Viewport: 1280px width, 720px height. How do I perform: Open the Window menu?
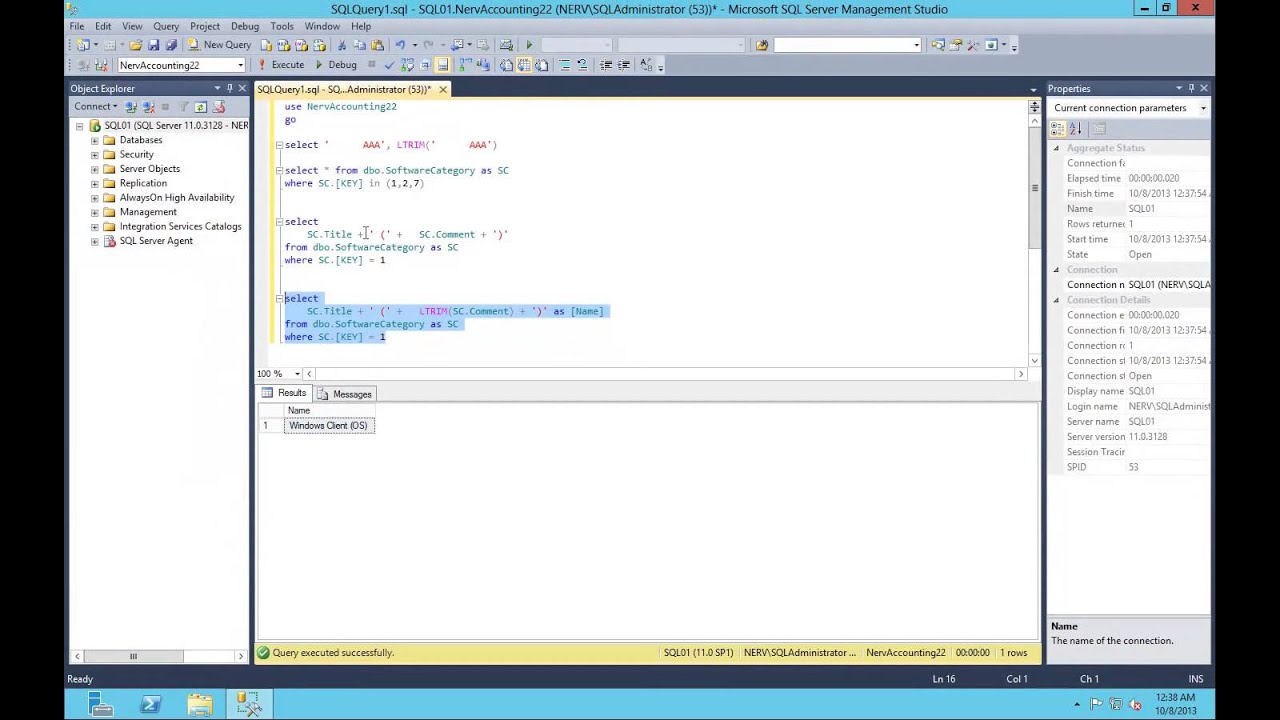[322, 26]
